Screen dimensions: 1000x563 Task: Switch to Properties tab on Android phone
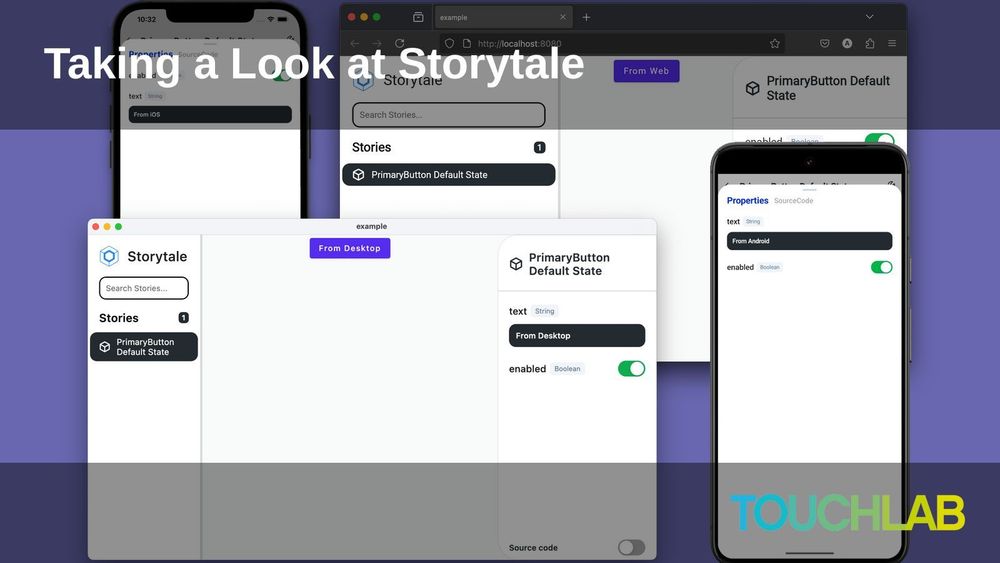click(x=747, y=200)
